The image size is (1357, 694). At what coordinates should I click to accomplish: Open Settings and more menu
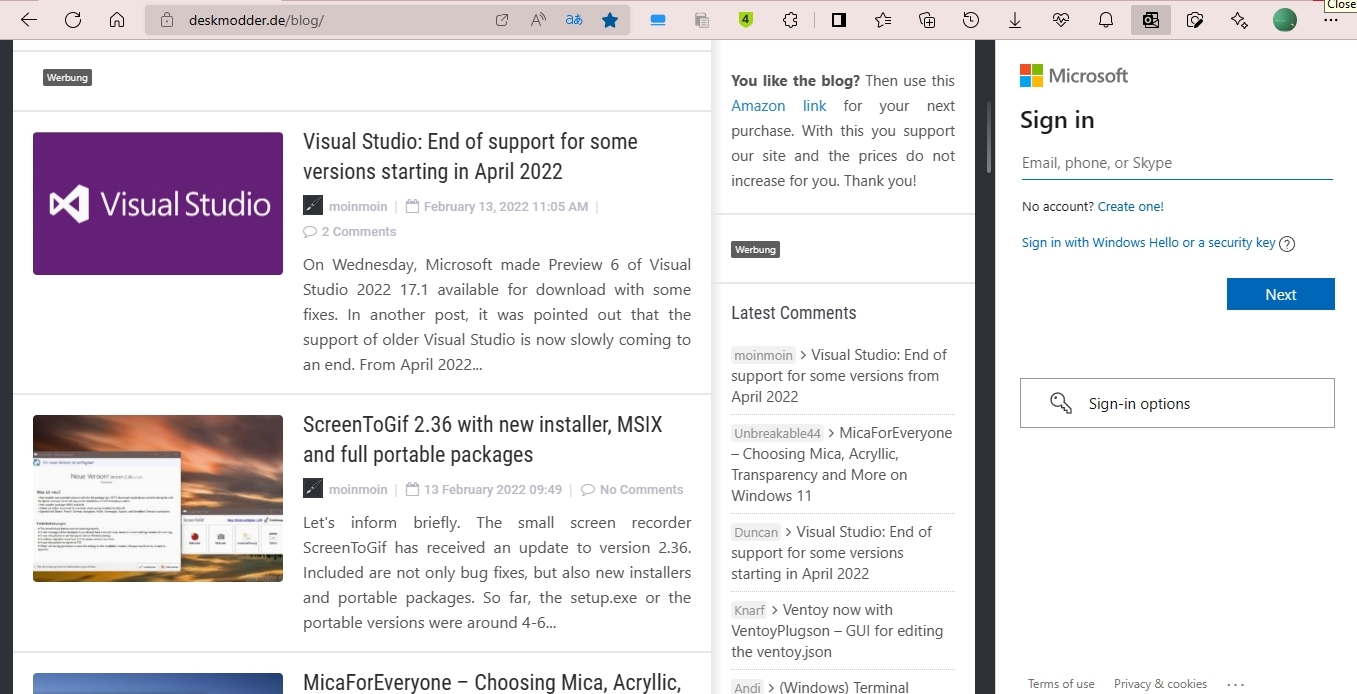tap(1330, 20)
